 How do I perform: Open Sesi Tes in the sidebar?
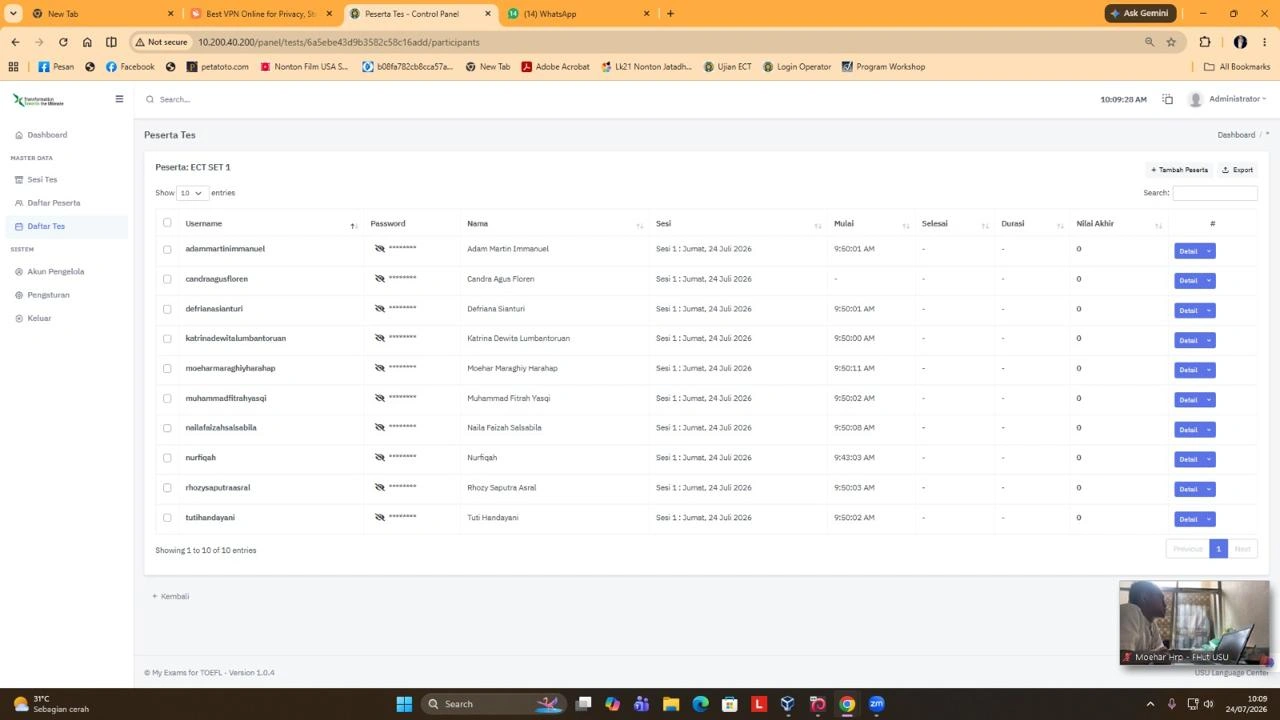(42, 180)
